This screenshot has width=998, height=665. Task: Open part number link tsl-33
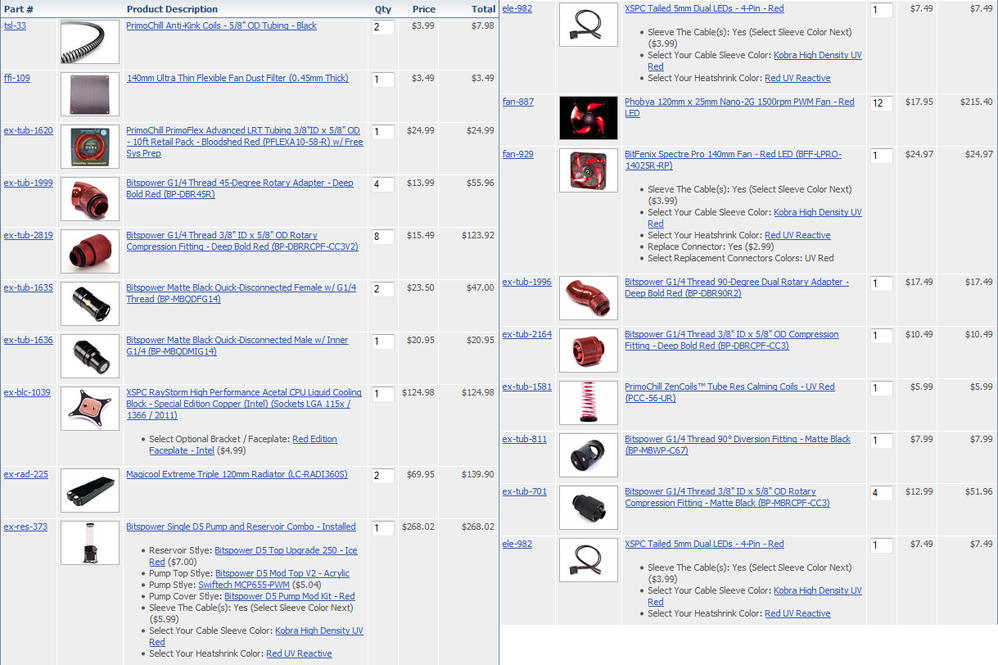(x=15, y=25)
